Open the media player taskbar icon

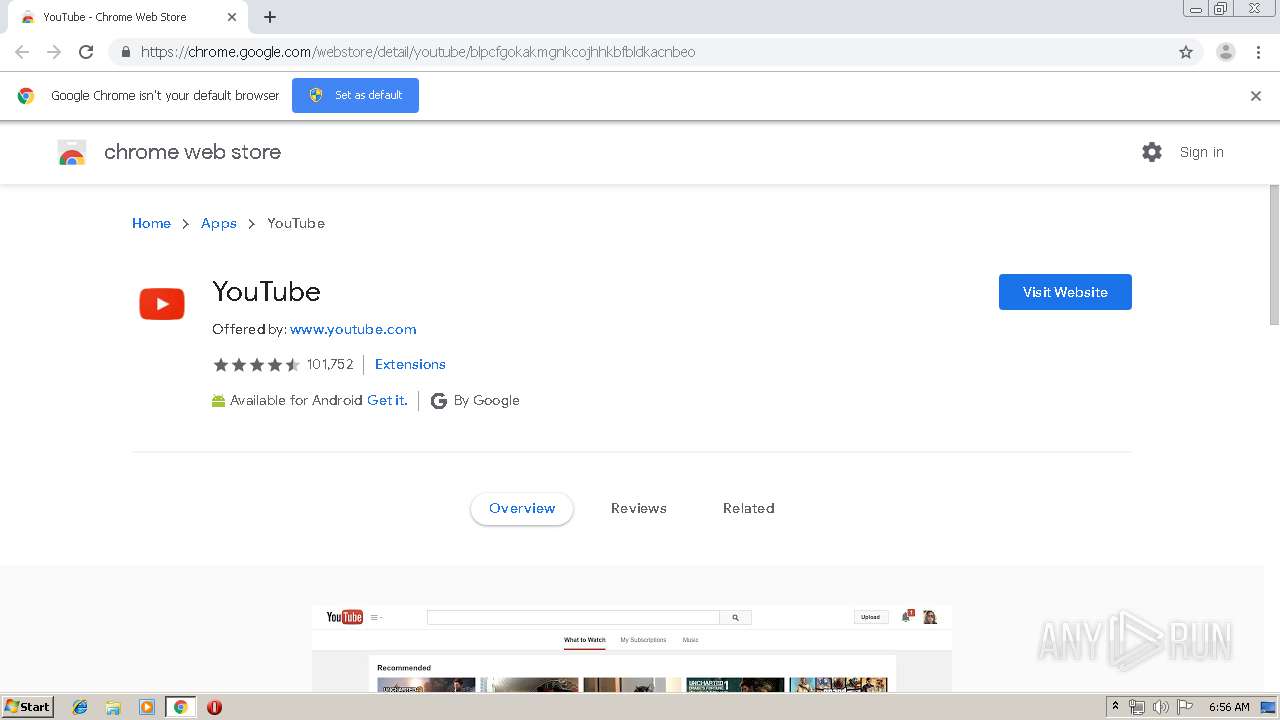pos(147,707)
